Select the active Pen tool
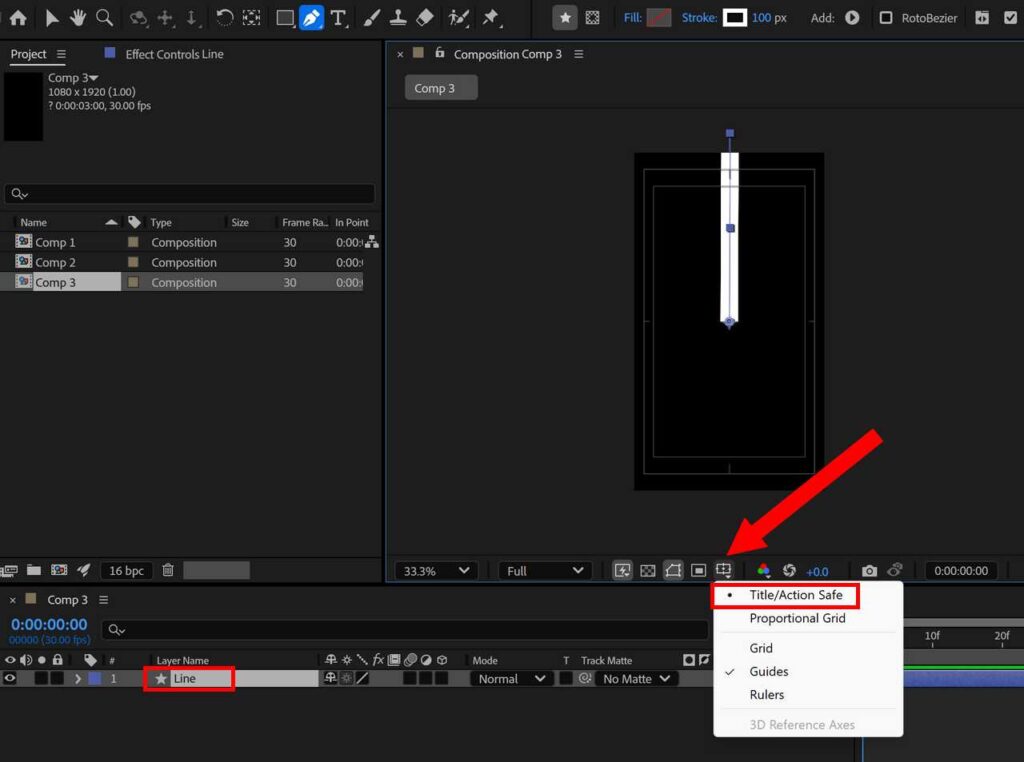The height and width of the screenshot is (762, 1024). click(312, 18)
